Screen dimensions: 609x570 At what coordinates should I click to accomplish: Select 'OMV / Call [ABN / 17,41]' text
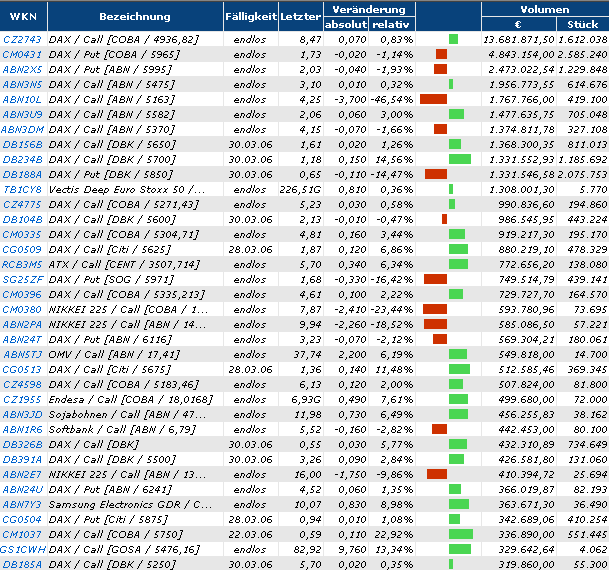(114, 355)
